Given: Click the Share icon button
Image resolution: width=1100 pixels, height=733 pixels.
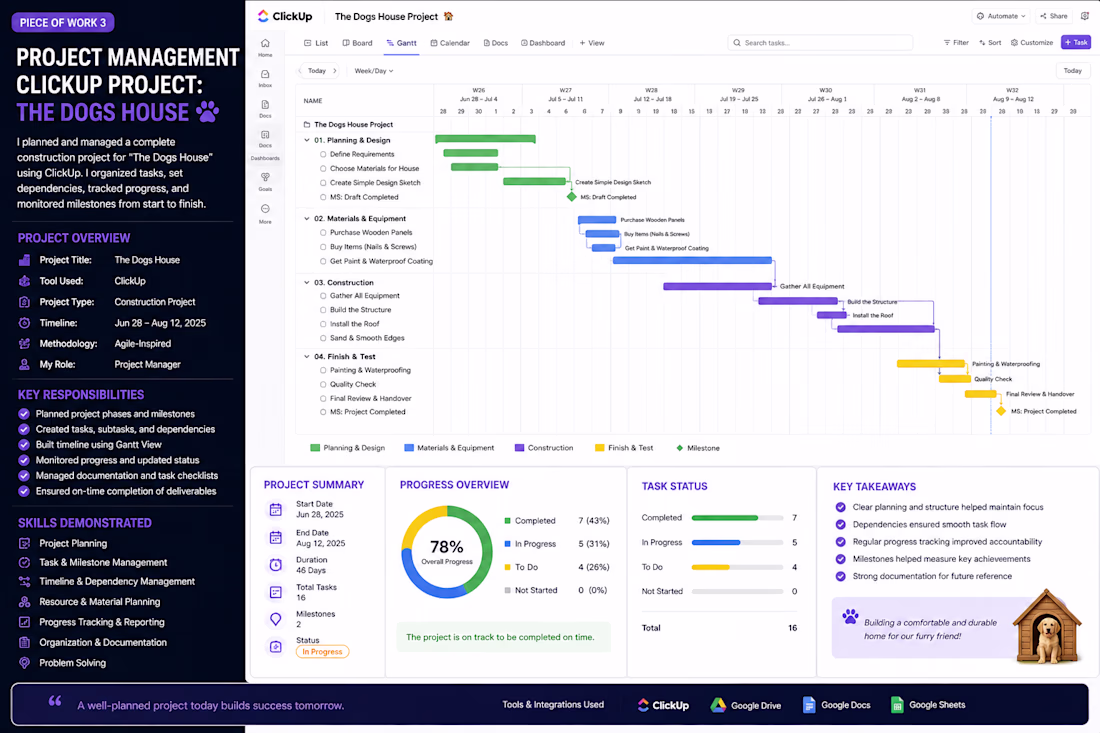Looking at the screenshot, I should coord(1053,16).
